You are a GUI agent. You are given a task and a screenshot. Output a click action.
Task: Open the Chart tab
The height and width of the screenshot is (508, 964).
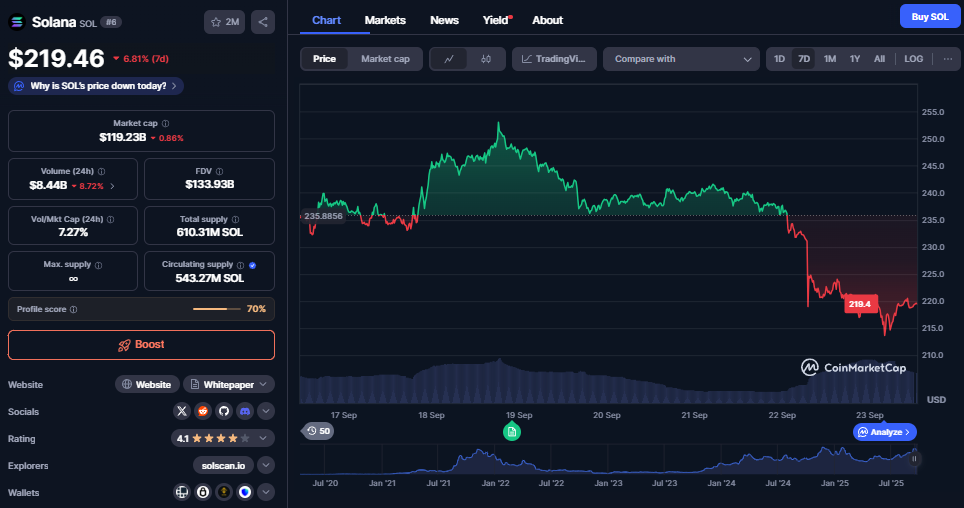(x=326, y=20)
